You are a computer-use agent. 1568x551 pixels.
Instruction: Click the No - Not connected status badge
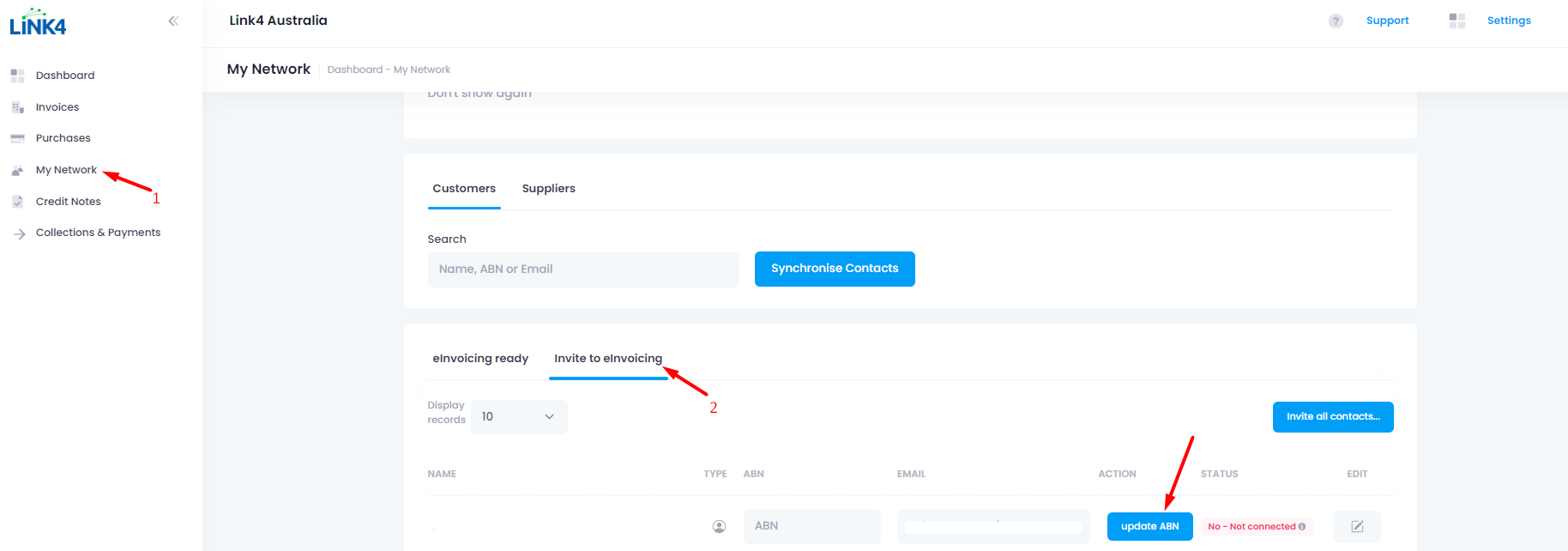[1257, 527]
